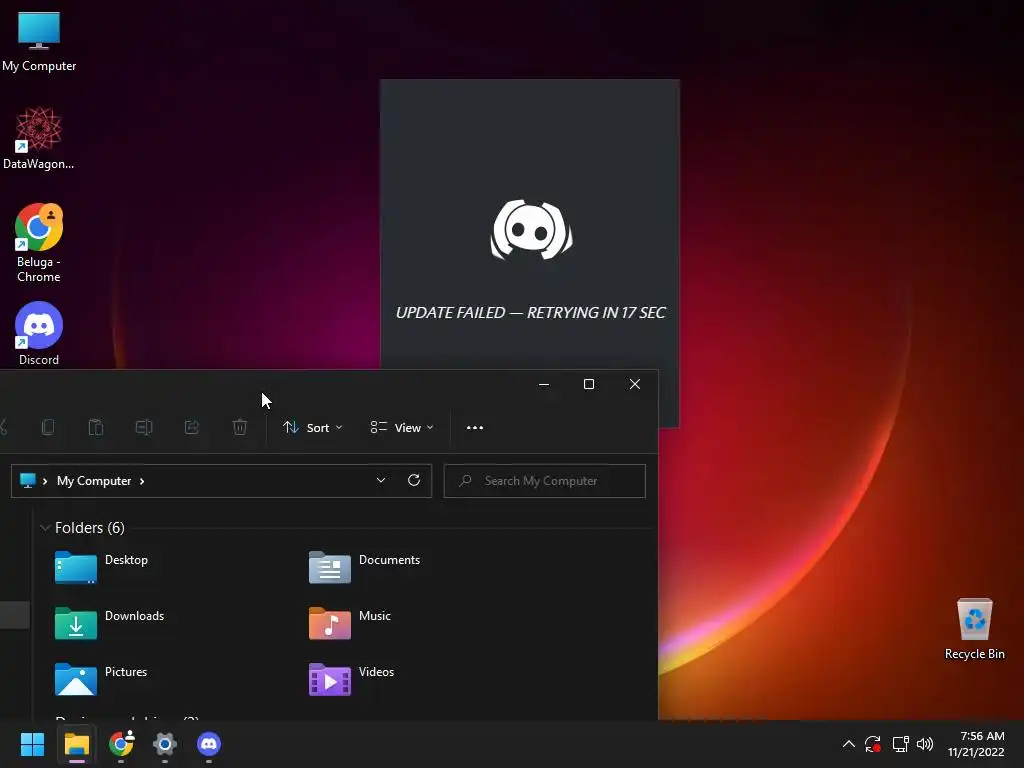
Task: Click Delete trash icon in Explorer toolbar
Action: tap(240, 428)
